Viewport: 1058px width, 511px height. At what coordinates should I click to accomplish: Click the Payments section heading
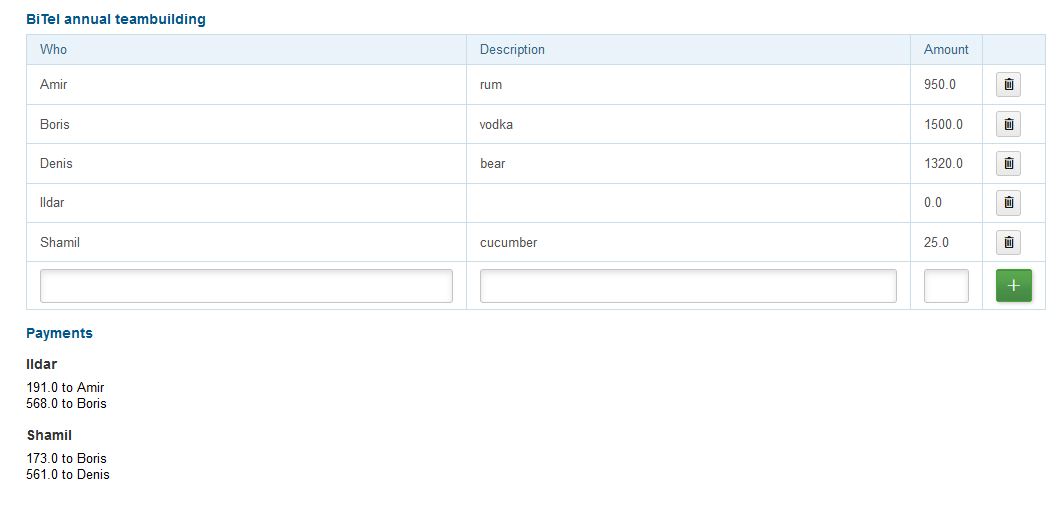tap(59, 333)
